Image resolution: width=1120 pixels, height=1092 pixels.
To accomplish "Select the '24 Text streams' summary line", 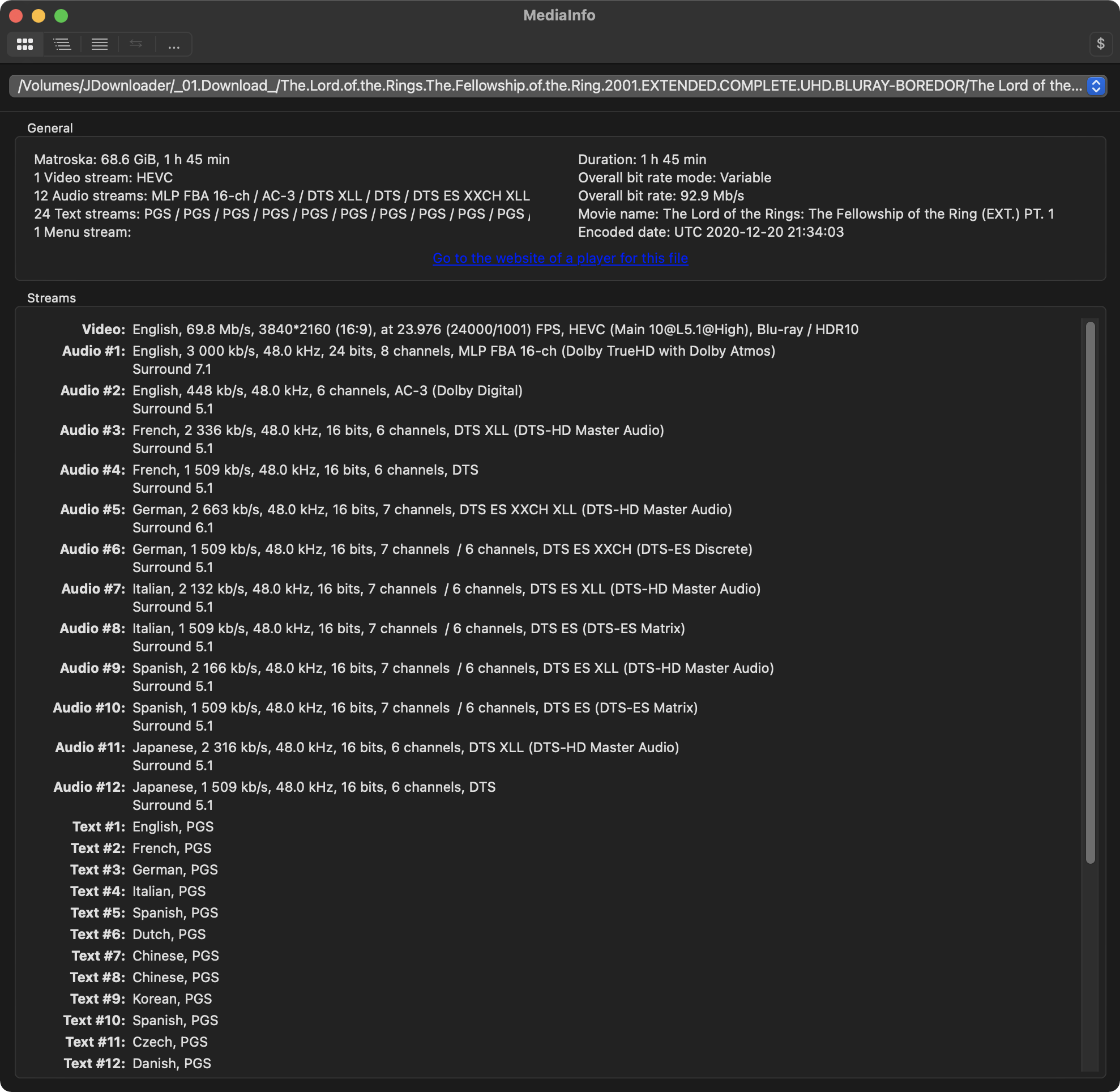I will pyautogui.click(x=281, y=214).
